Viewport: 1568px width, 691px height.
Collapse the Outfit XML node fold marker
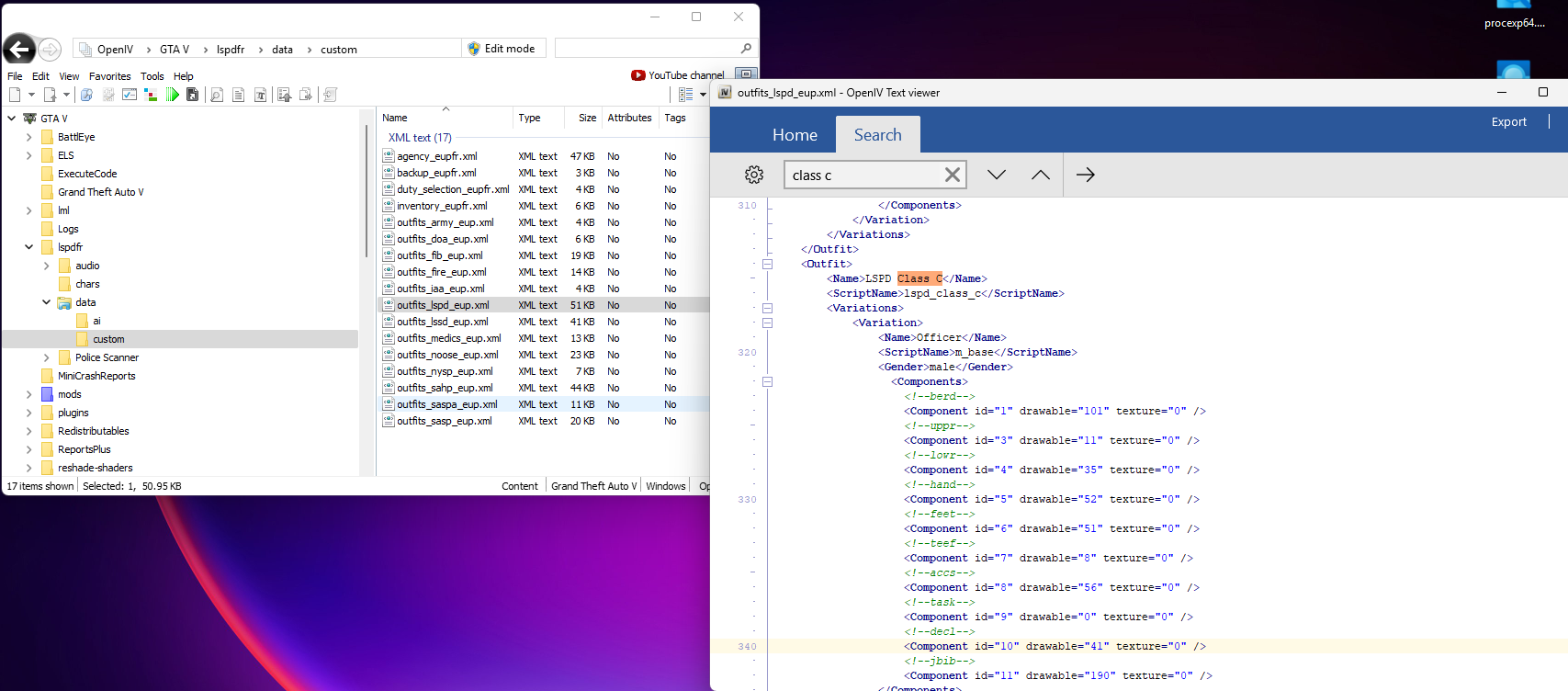767,264
